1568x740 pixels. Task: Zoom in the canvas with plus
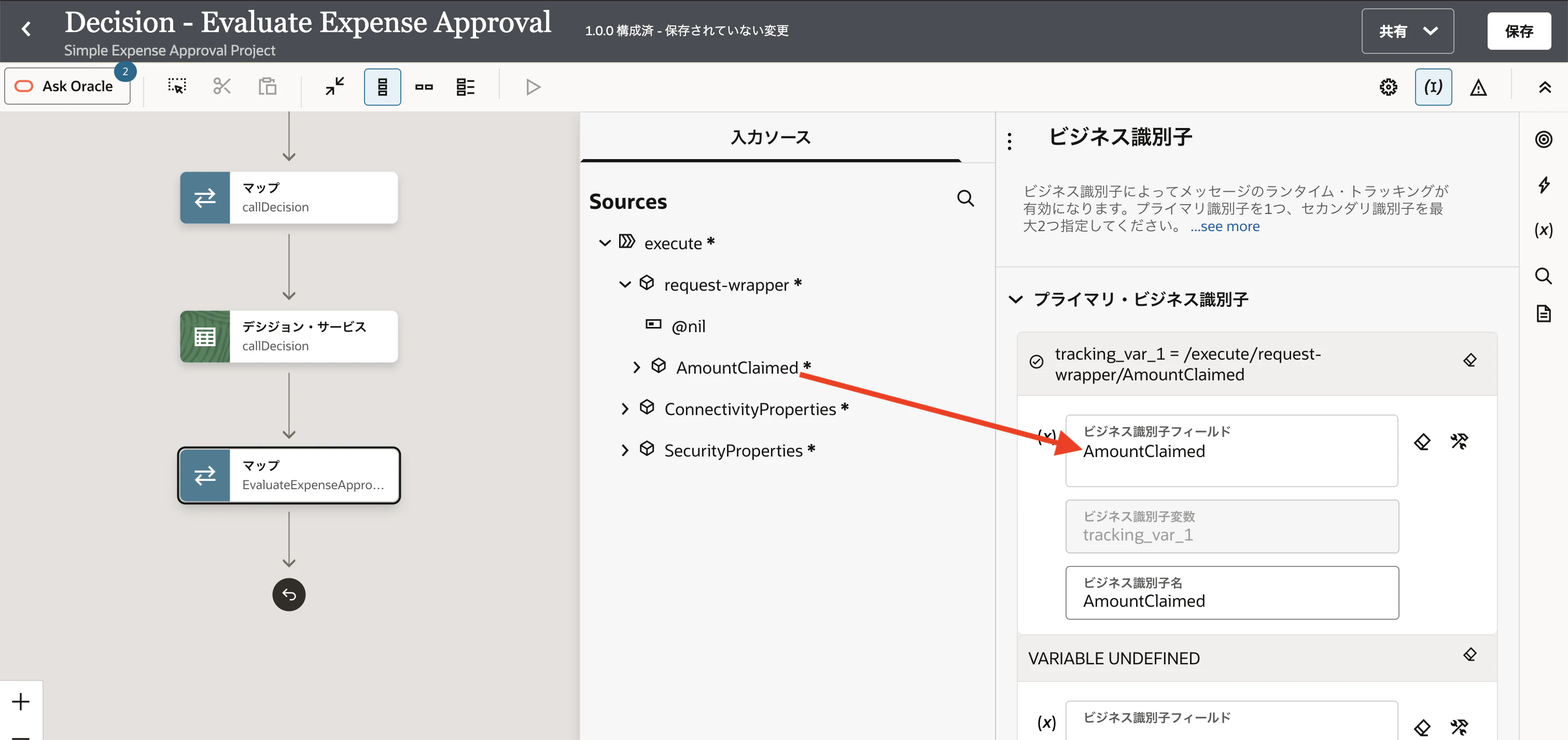pyautogui.click(x=21, y=702)
